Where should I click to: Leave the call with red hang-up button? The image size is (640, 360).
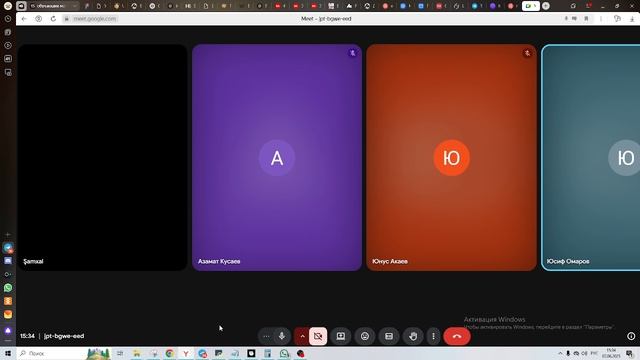coord(457,336)
